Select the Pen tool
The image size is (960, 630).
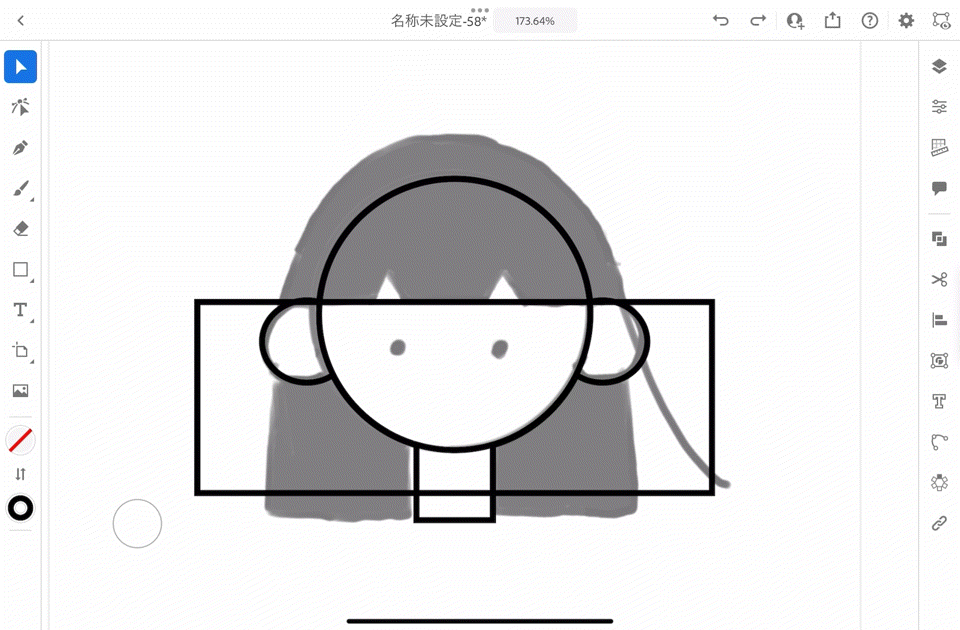click(20, 148)
